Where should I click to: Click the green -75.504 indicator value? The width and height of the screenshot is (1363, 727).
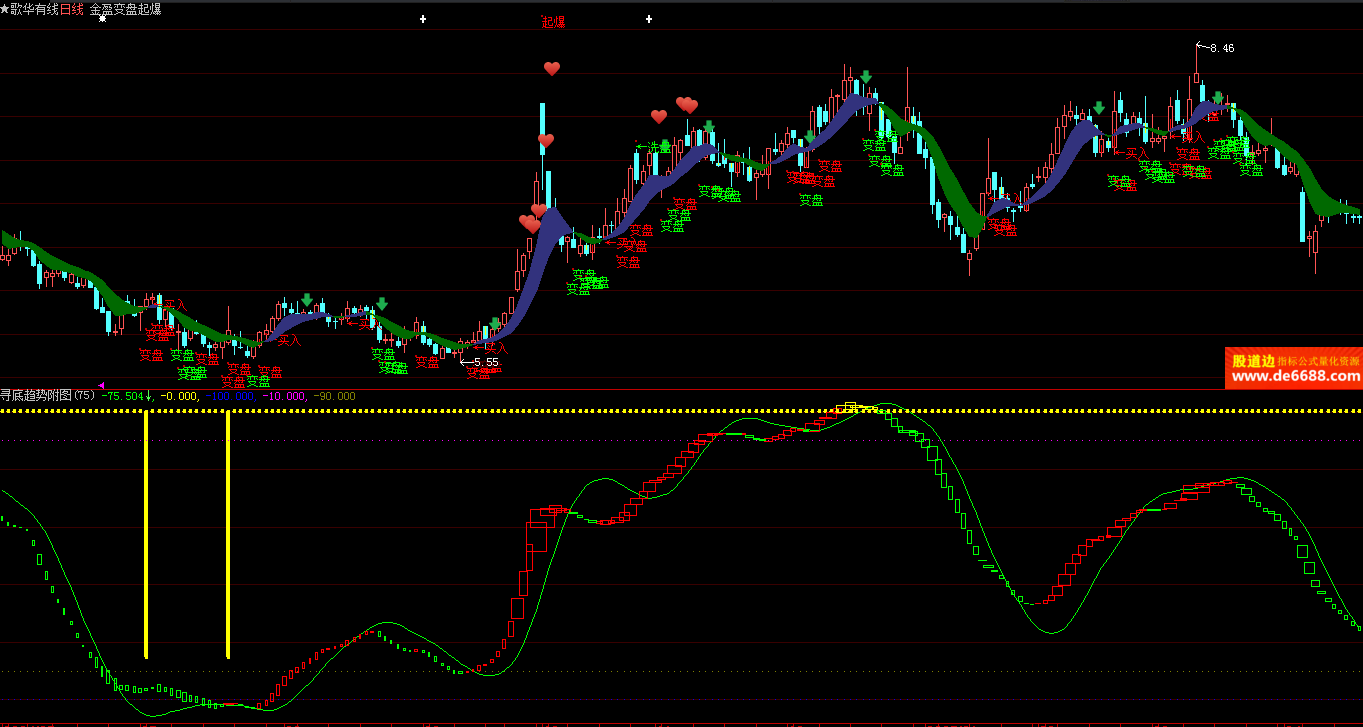123,396
